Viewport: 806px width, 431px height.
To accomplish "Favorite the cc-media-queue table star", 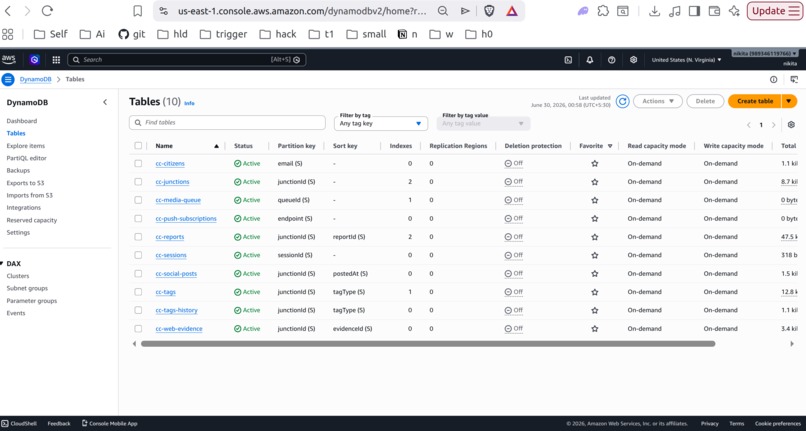I will [595, 200].
